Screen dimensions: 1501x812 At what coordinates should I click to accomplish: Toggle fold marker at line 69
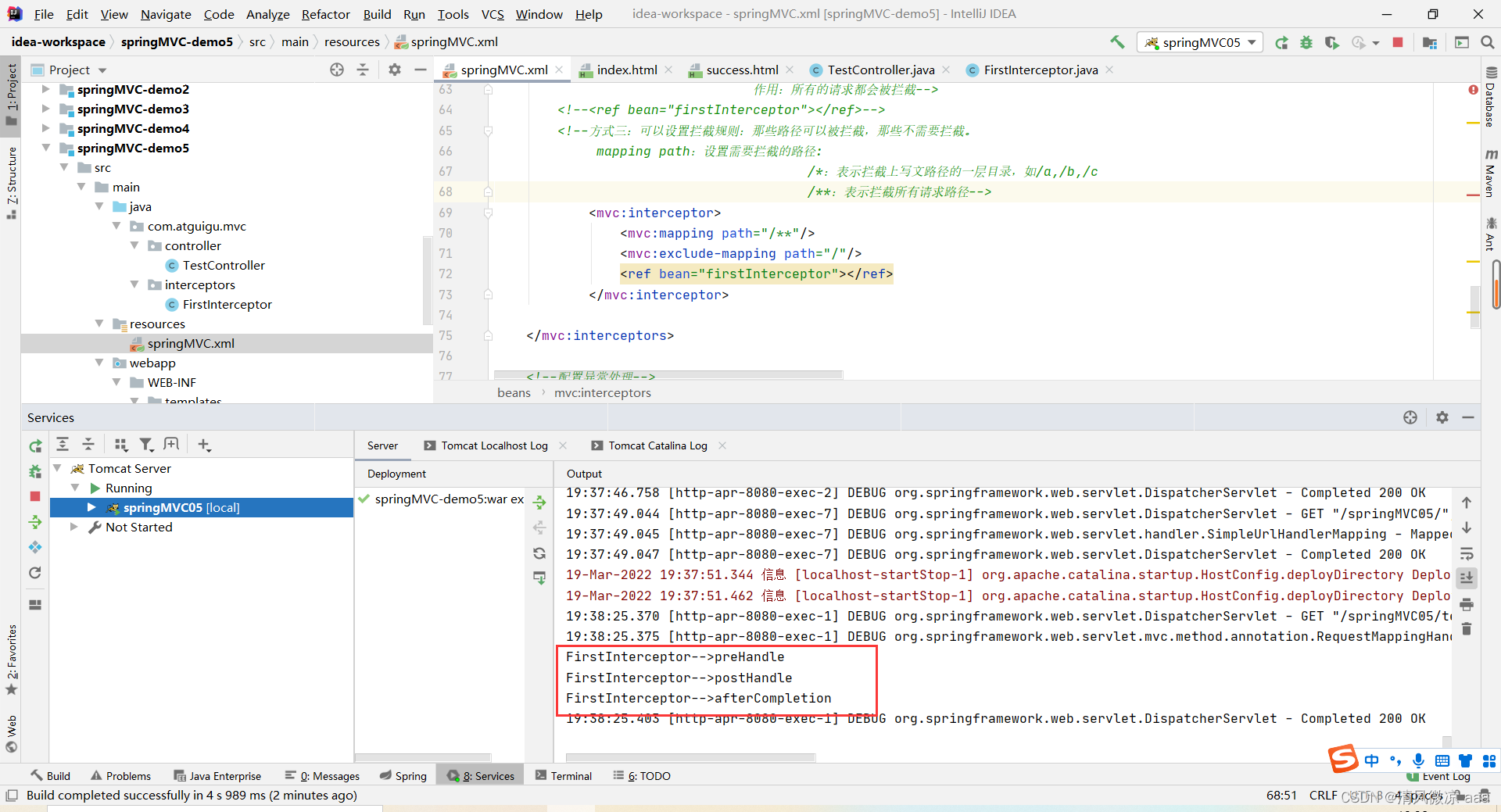[488, 213]
